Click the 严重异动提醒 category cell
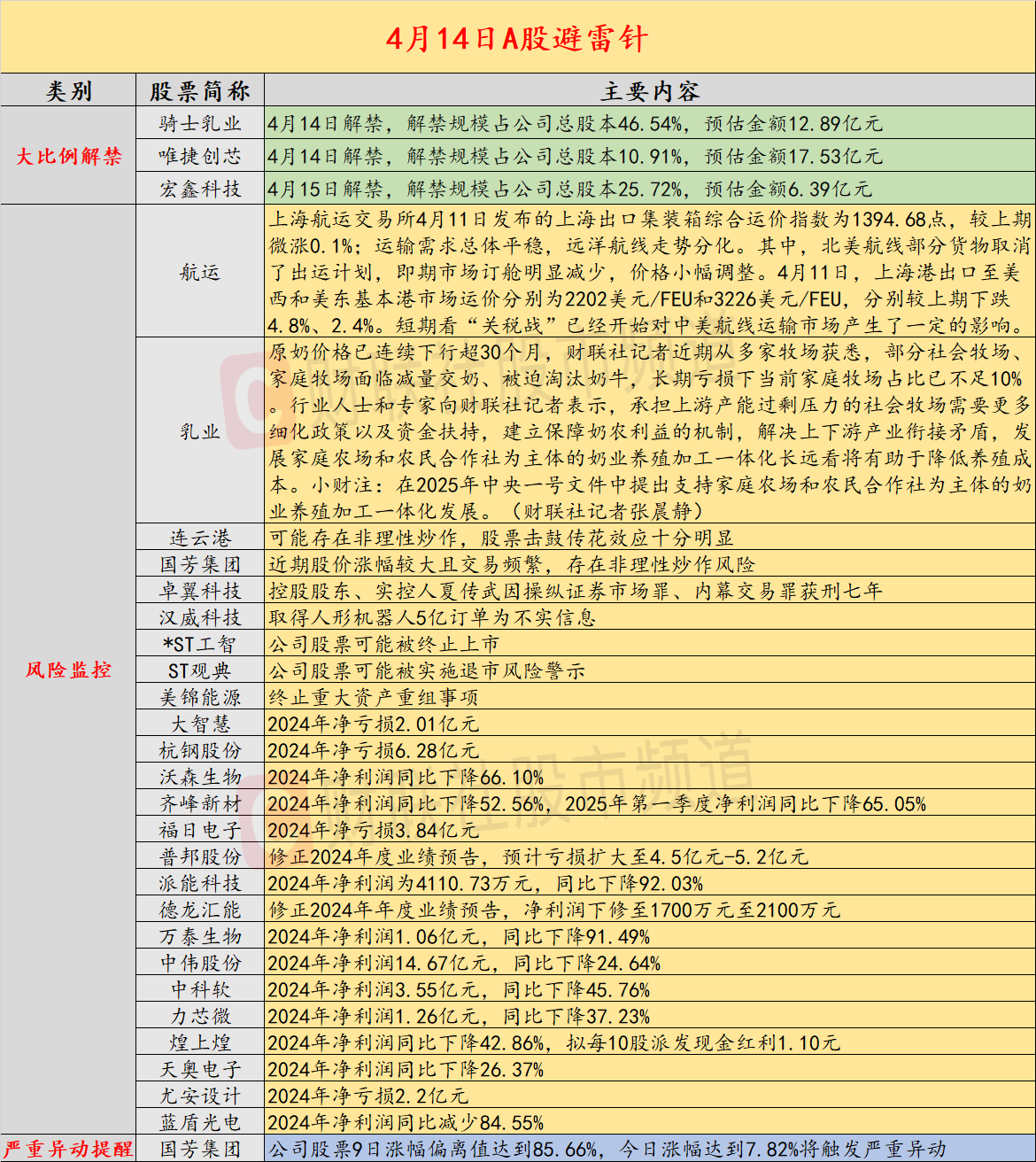 point(68,1149)
